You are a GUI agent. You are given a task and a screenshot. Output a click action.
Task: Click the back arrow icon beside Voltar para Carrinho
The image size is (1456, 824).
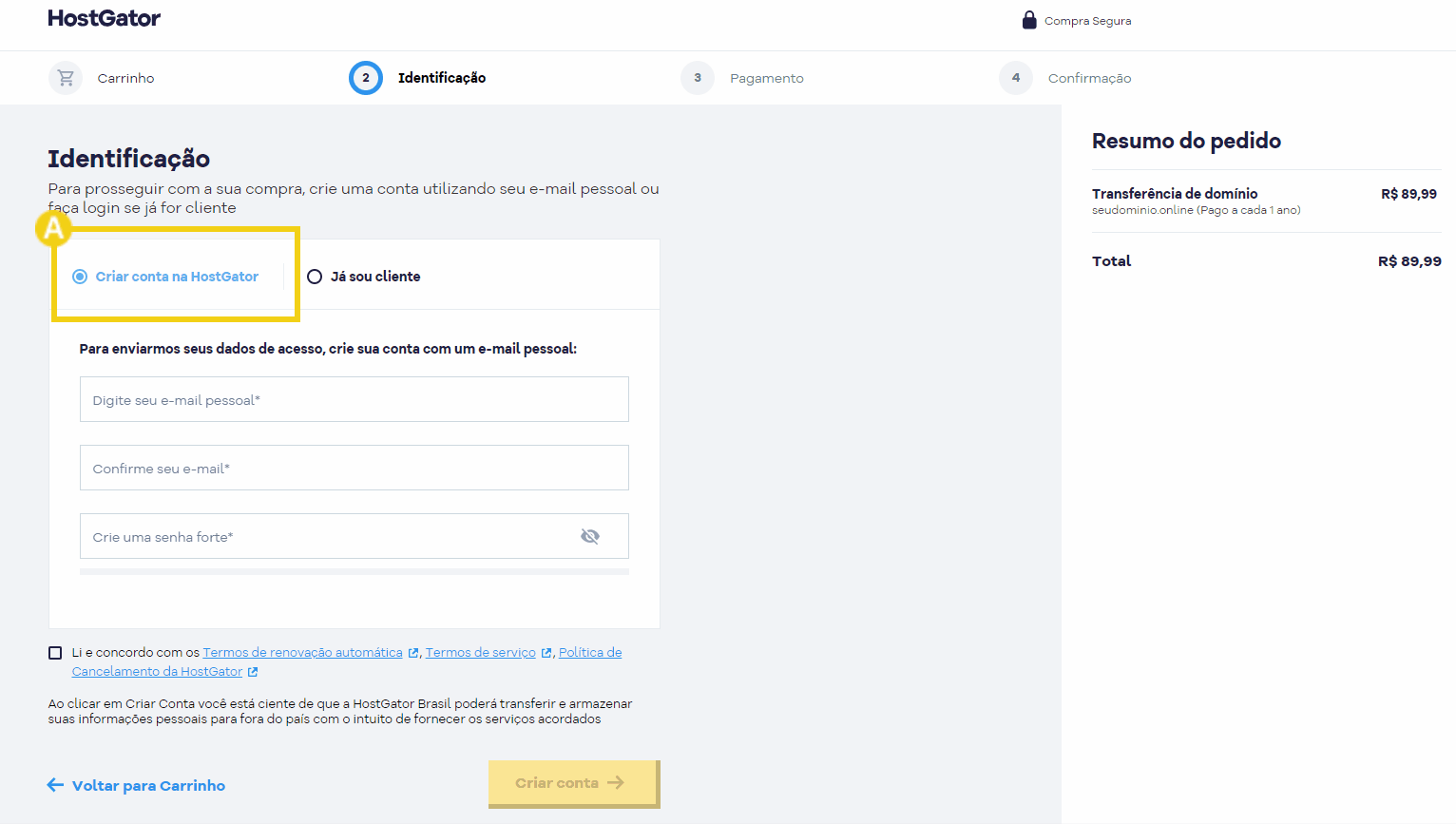coord(55,785)
